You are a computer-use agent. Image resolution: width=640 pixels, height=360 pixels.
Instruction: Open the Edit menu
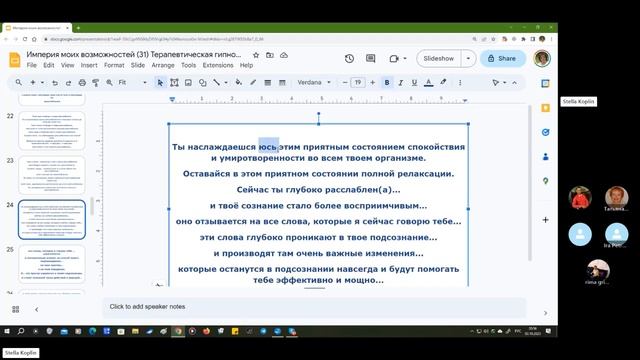coord(49,65)
